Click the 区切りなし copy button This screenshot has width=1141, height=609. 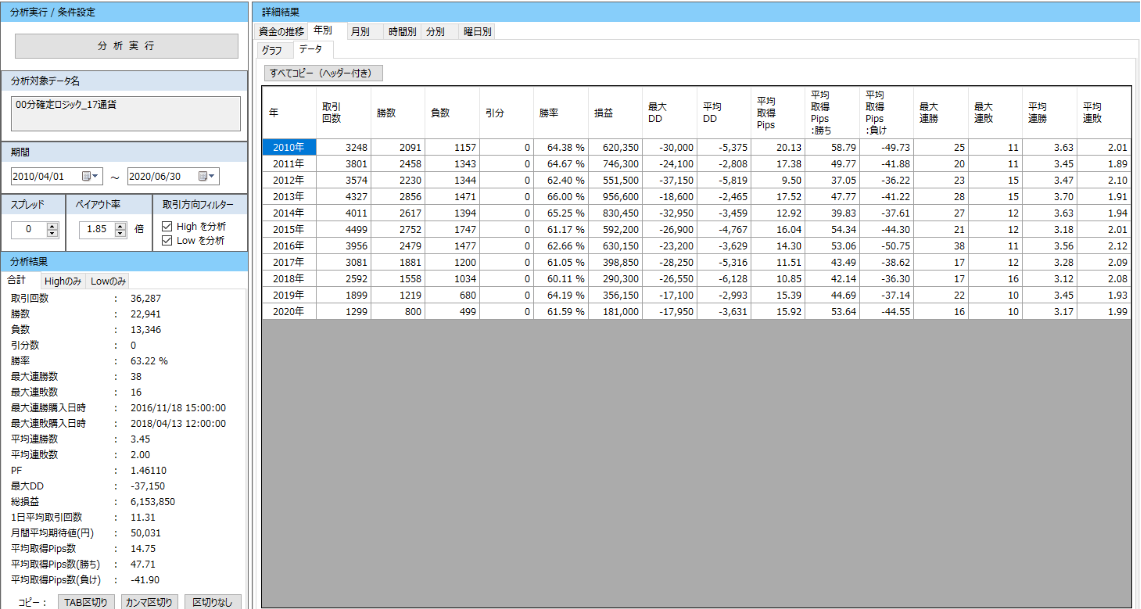pyautogui.click(x=212, y=602)
